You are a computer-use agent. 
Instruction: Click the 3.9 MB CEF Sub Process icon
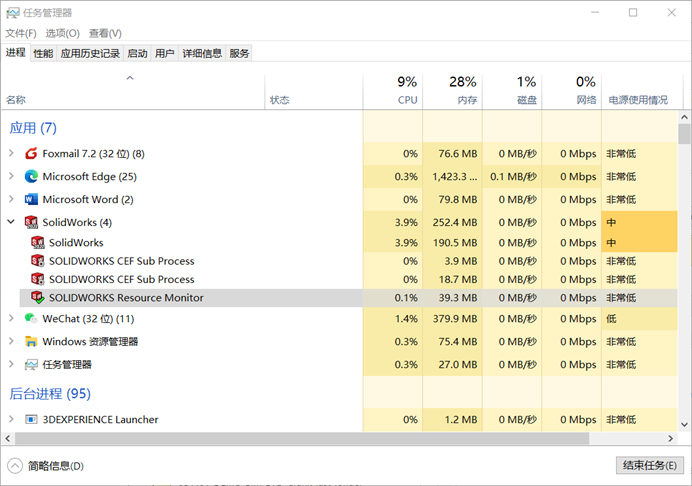point(38,261)
